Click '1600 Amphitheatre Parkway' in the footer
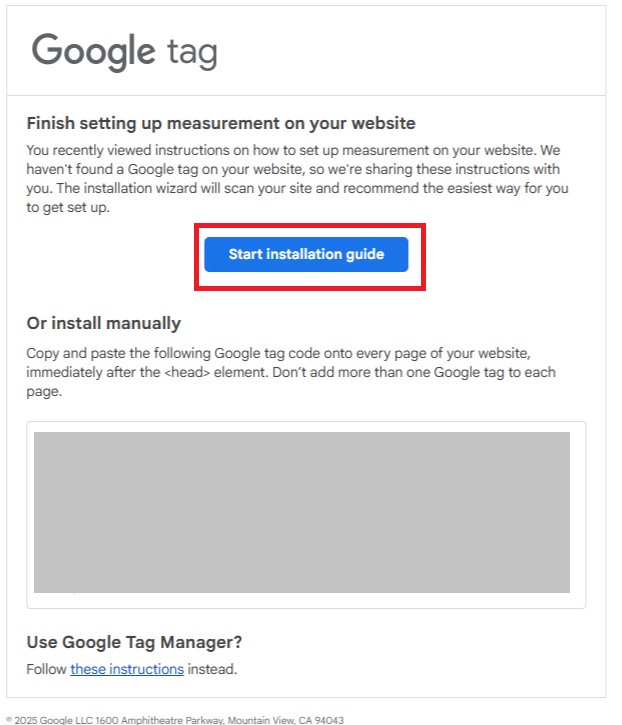This screenshot has width=622, height=725. tap(162, 719)
